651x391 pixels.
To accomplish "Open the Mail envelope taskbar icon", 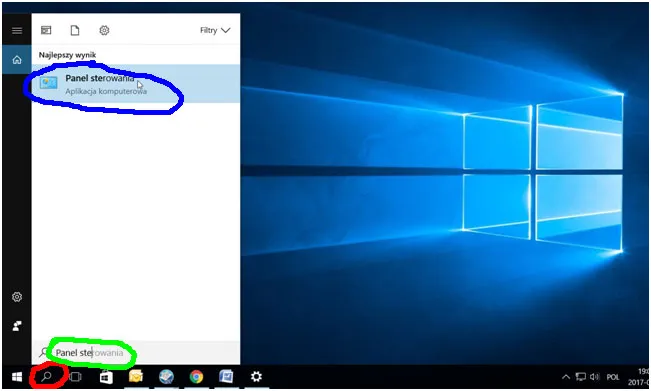I will click(136, 376).
